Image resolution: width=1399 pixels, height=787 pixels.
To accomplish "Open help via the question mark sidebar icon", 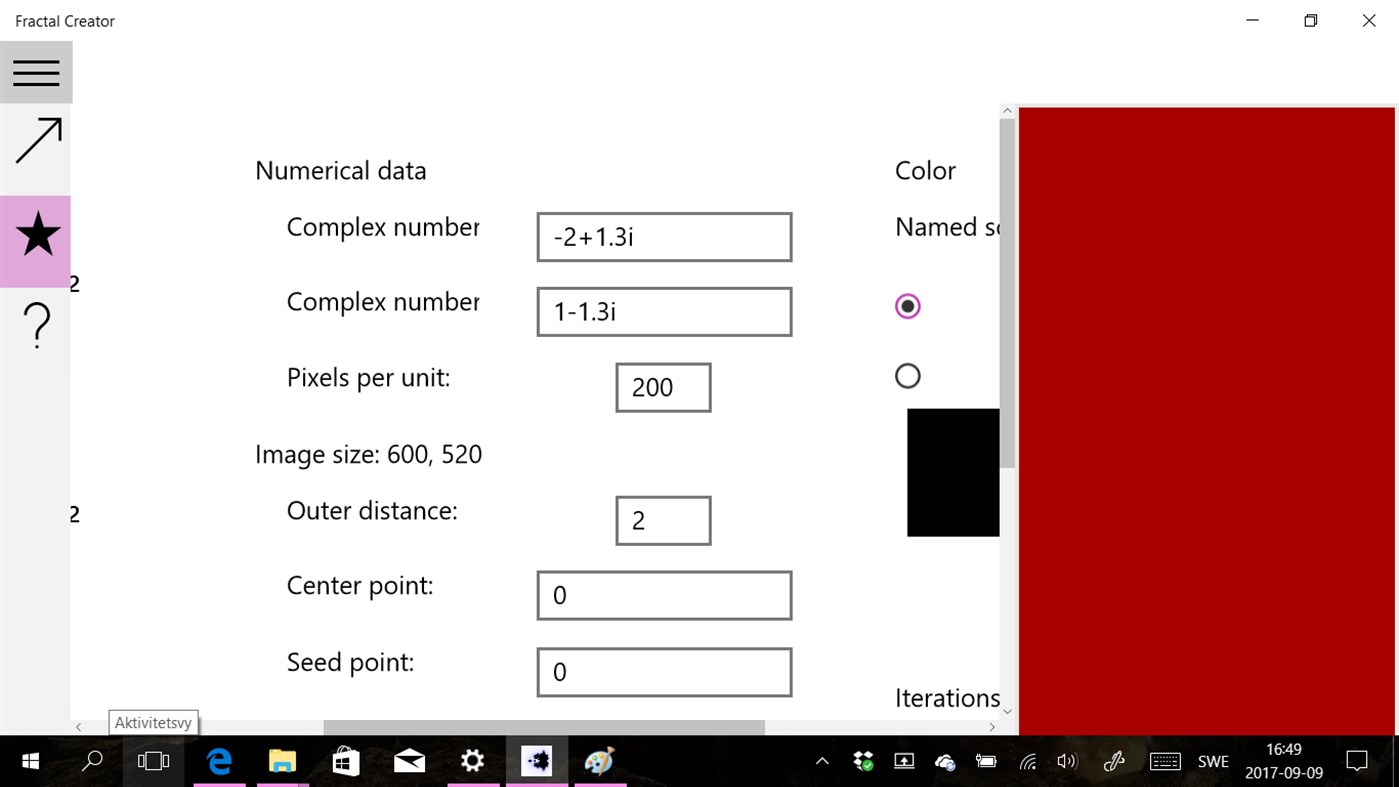I will (36, 325).
